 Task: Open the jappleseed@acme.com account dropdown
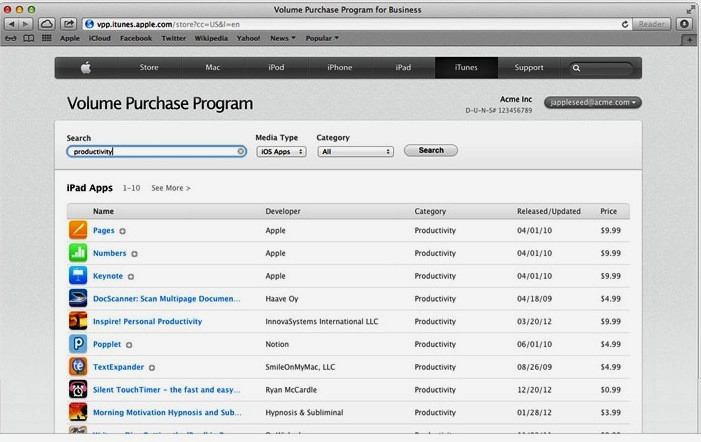coord(593,102)
